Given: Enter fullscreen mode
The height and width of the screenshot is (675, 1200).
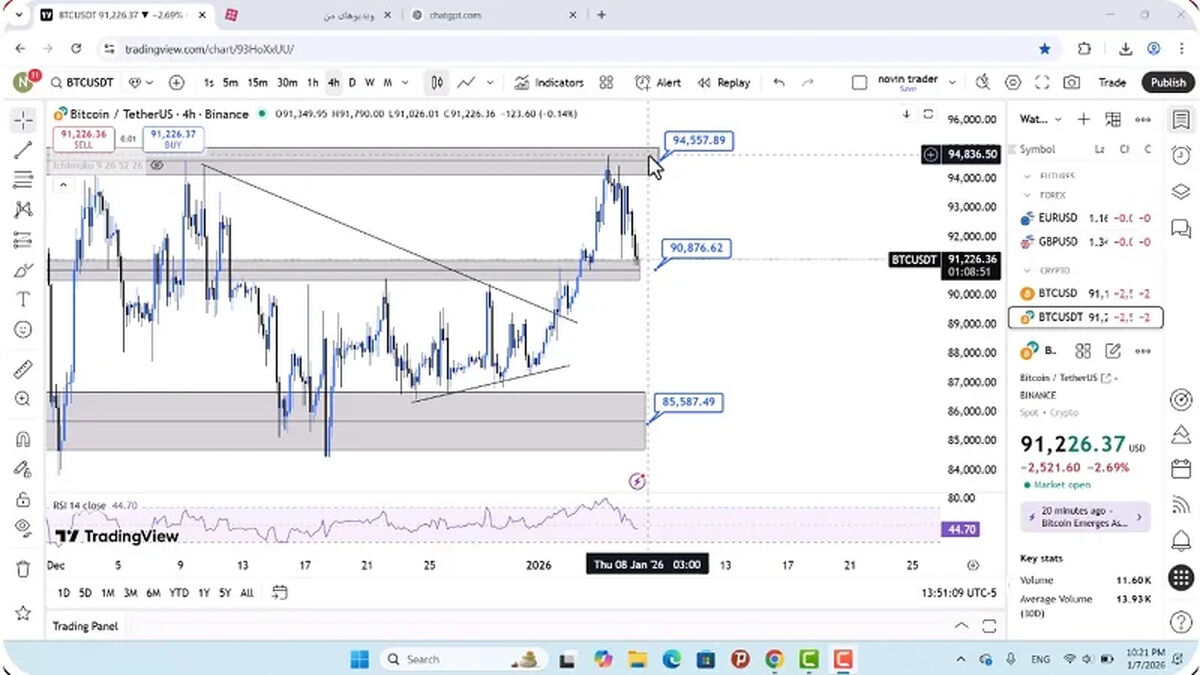Looking at the screenshot, I should coord(1042,83).
